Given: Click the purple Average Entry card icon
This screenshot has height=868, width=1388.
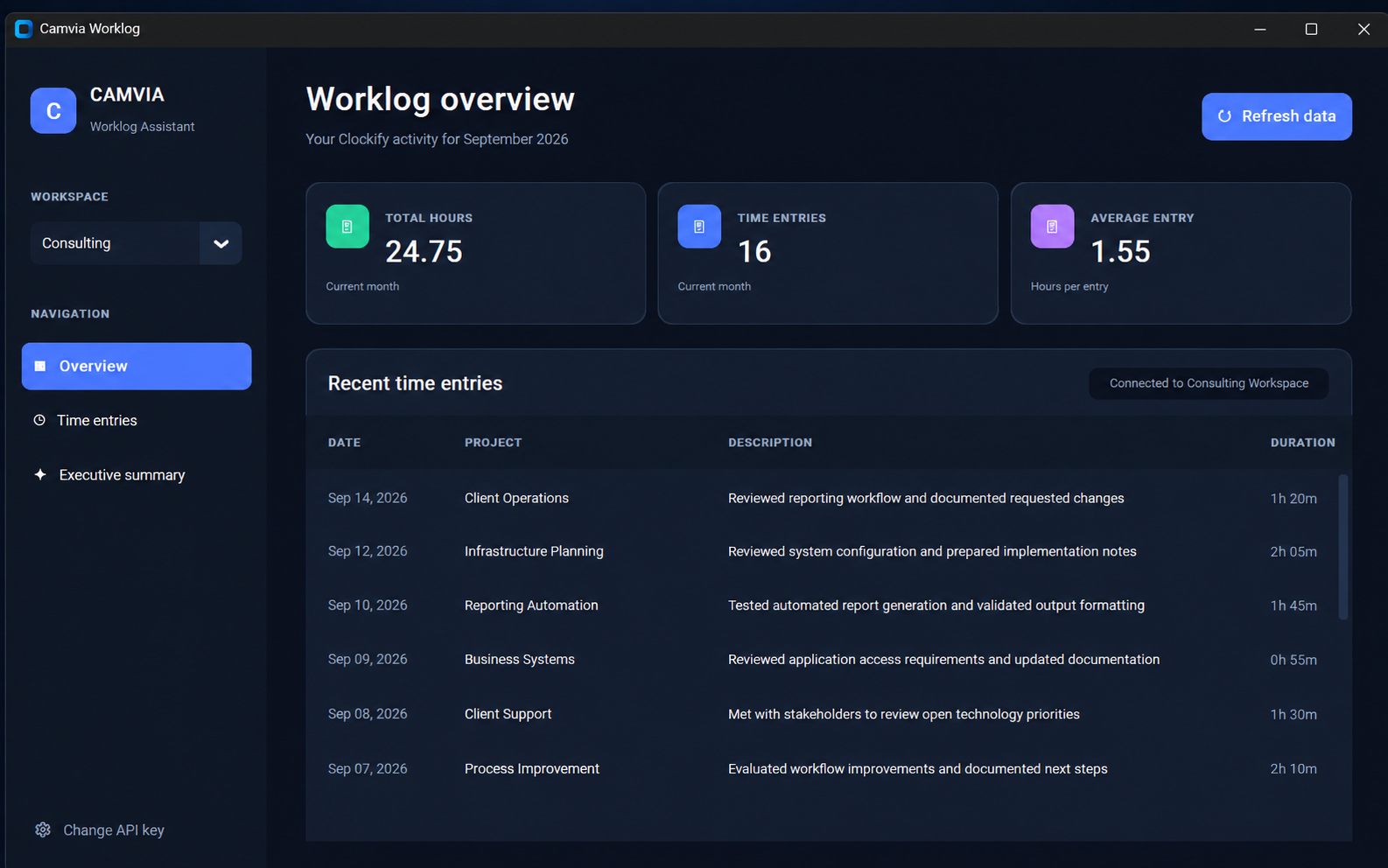Looking at the screenshot, I should [1052, 227].
